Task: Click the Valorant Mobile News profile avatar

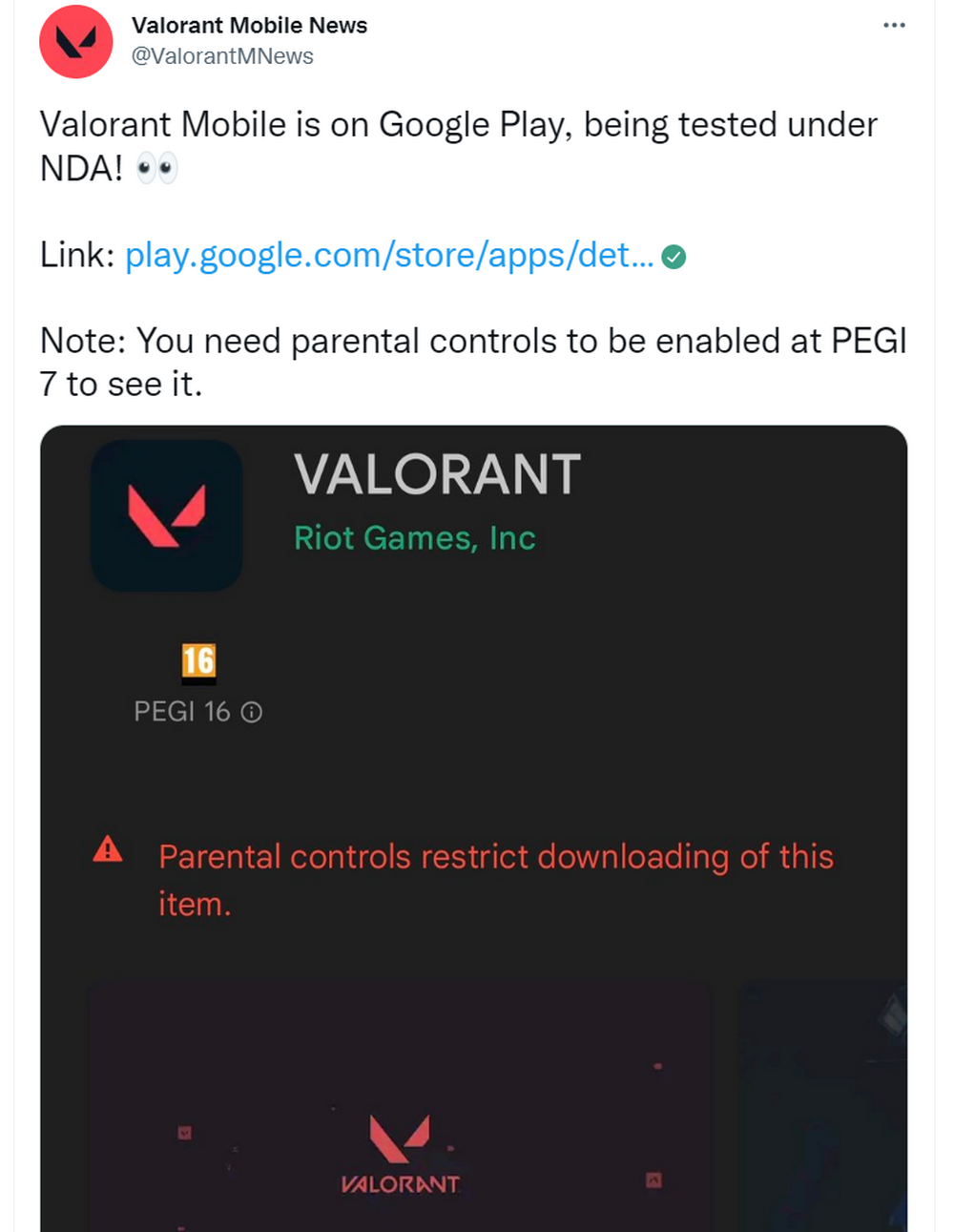Action: [75, 42]
